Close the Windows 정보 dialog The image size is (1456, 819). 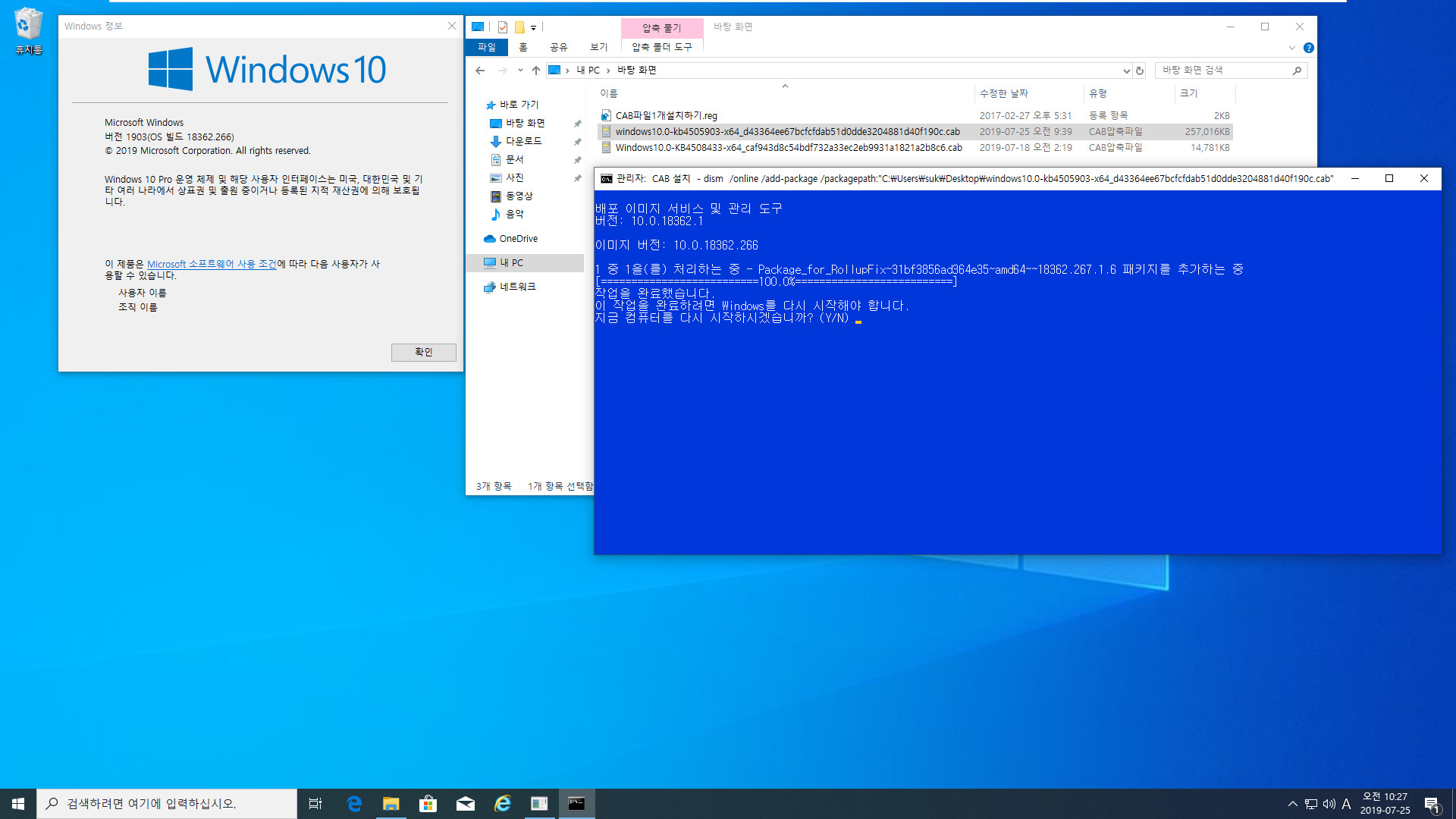click(452, 26)
